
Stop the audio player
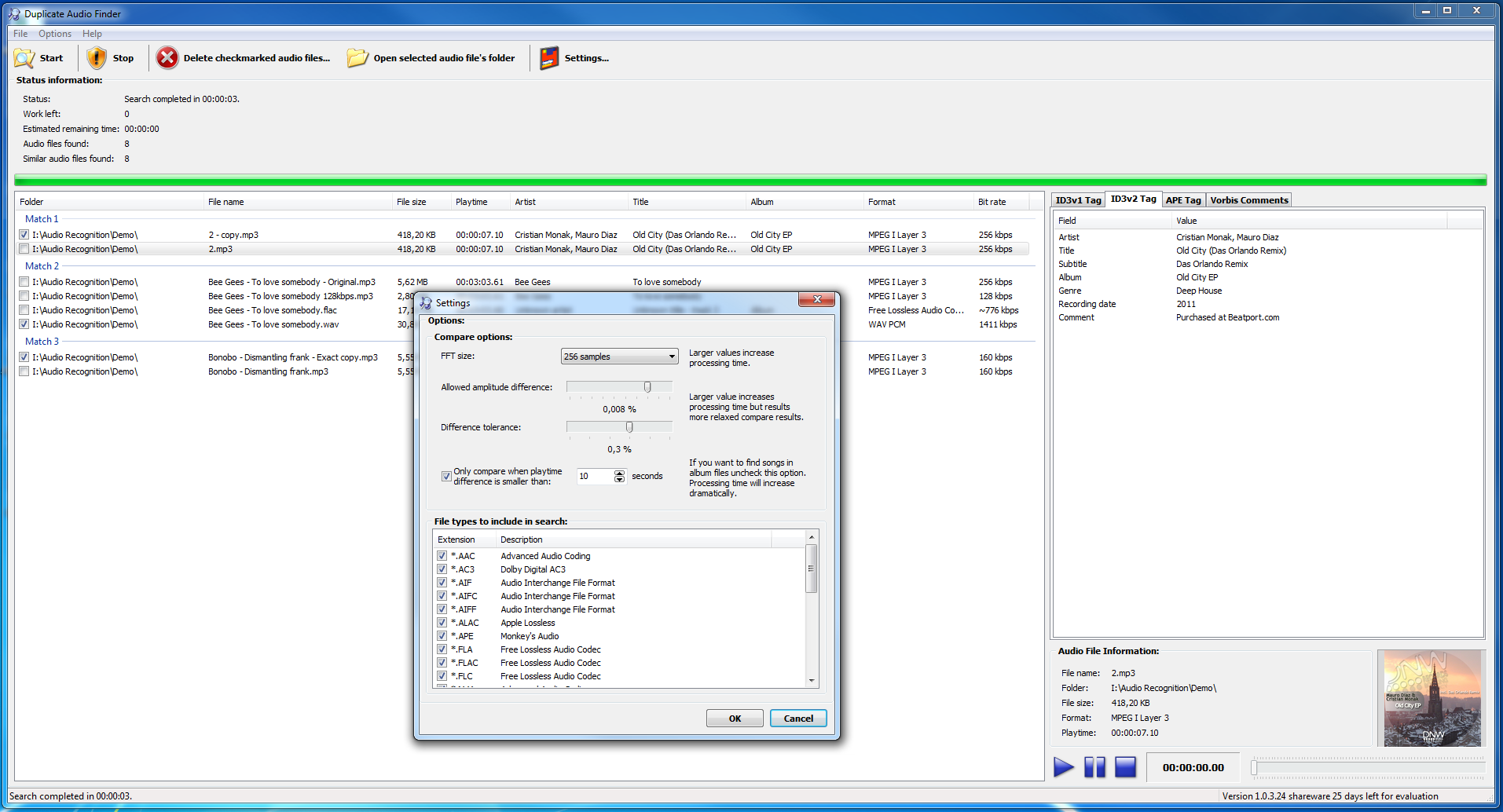1125,767
